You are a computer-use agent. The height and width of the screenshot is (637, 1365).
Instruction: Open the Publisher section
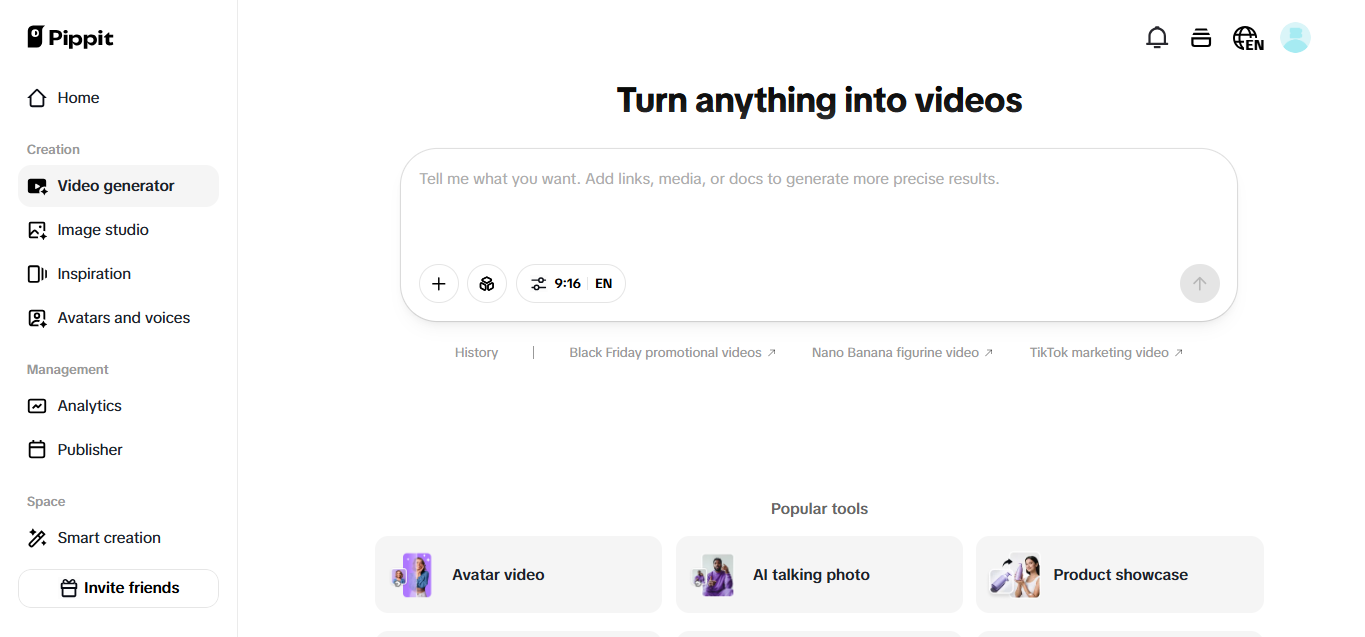click(89, 449)
